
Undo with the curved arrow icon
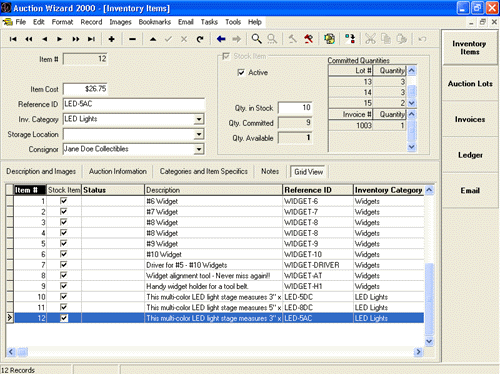click(x=422, y=39)
